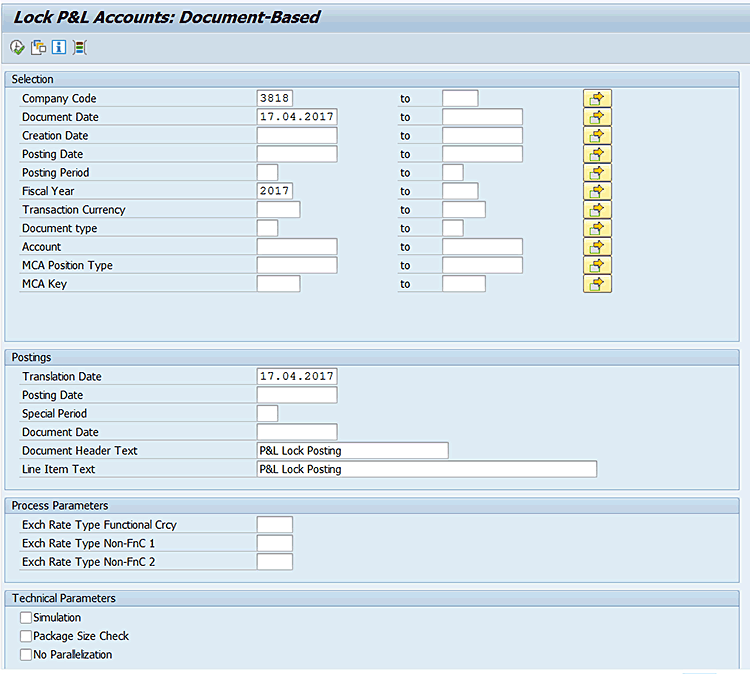Check the No Parallelization option
This screenshot has width=750, height=674.
(26, 654)
